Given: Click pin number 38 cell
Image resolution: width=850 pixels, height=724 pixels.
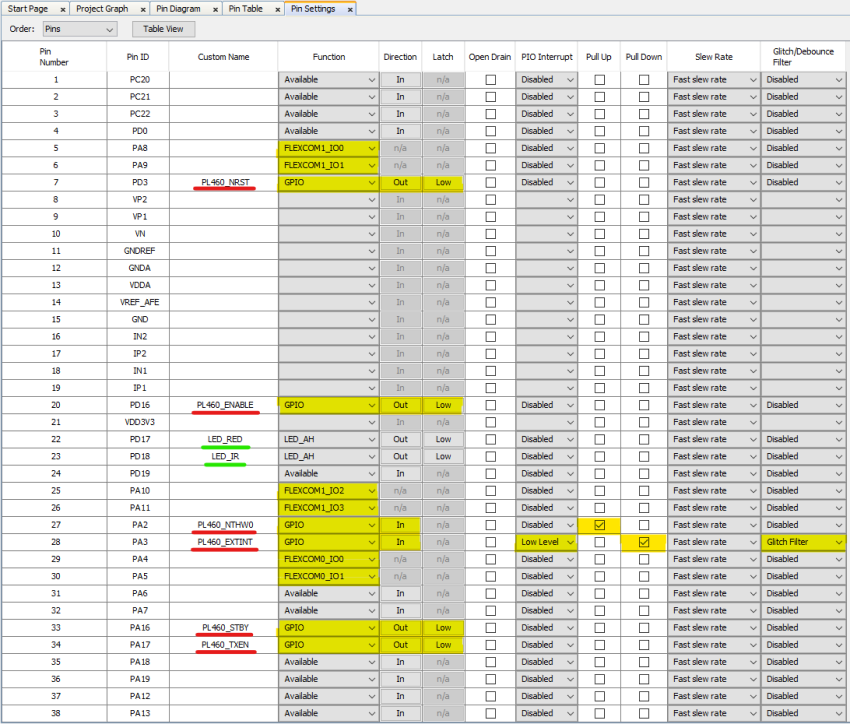Looking at the screenshot, I should point(55,713).
